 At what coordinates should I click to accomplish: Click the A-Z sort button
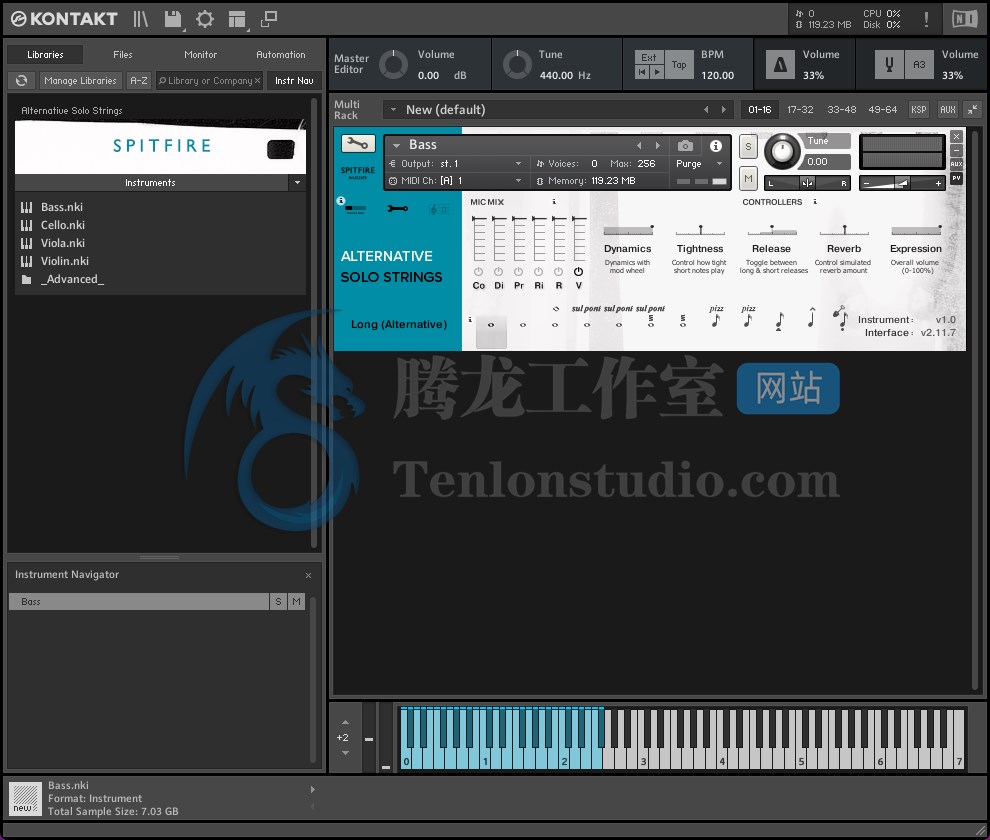click(138, 80)
